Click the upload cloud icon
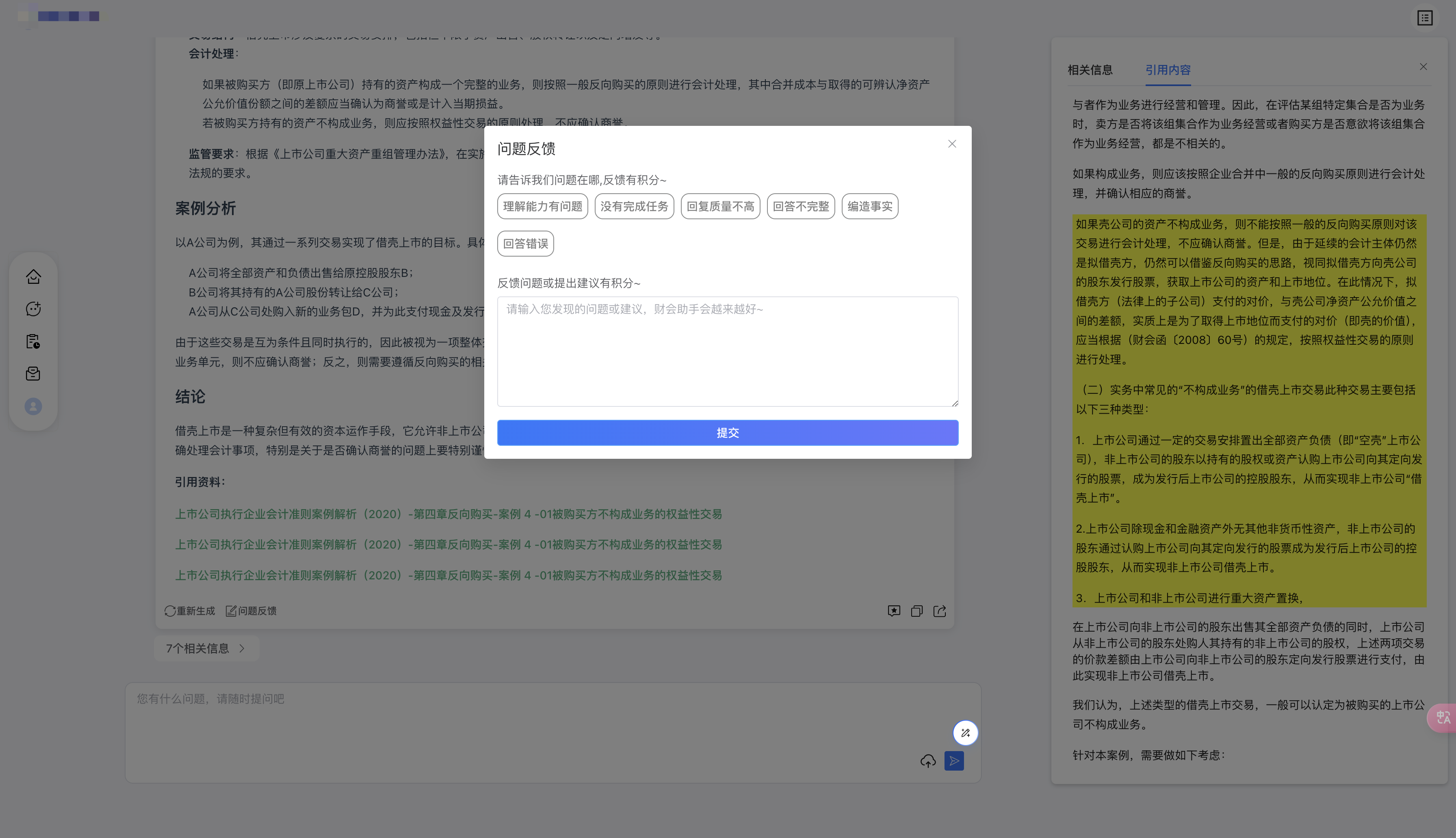Viewport: 1456px width, 838px height. pos(927,761)
